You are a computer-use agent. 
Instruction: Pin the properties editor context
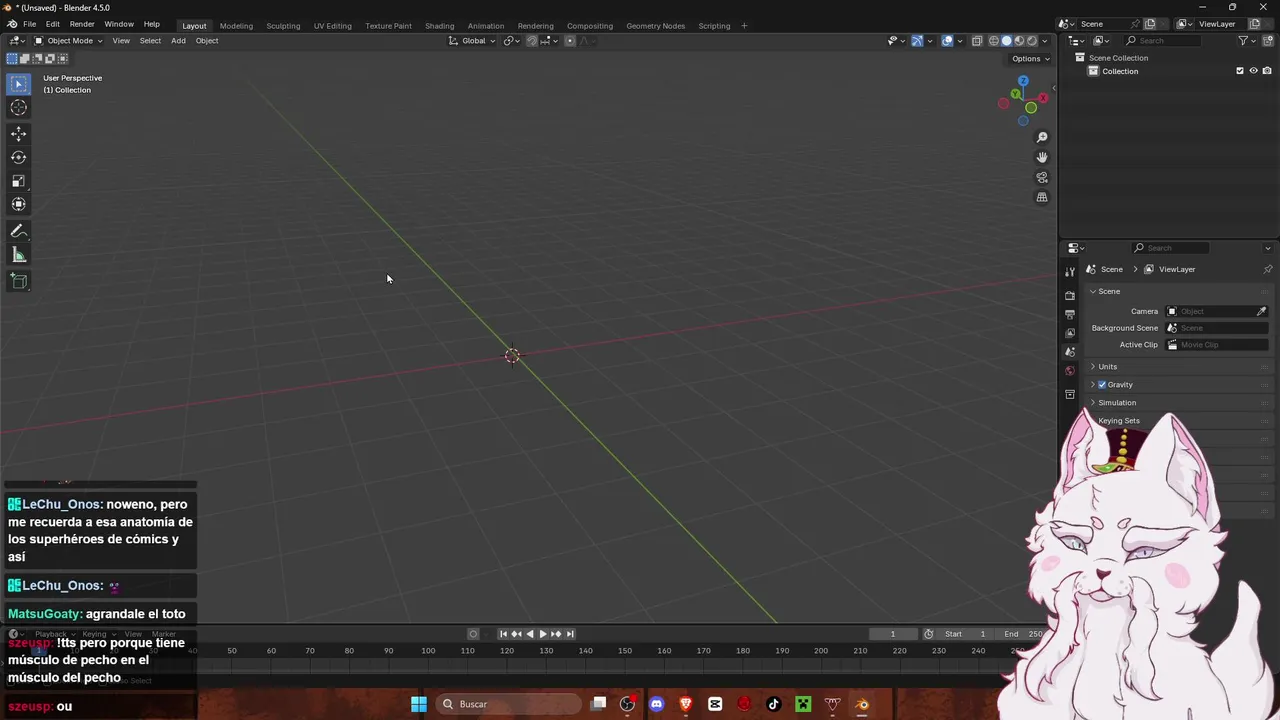[x=1268, y=269]
